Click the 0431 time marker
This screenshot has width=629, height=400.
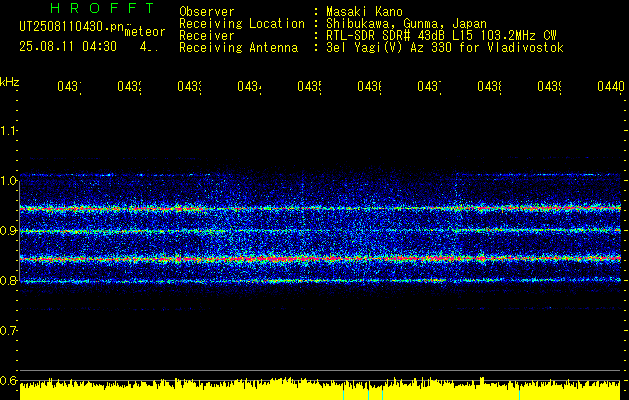click(x=69, y=86)
